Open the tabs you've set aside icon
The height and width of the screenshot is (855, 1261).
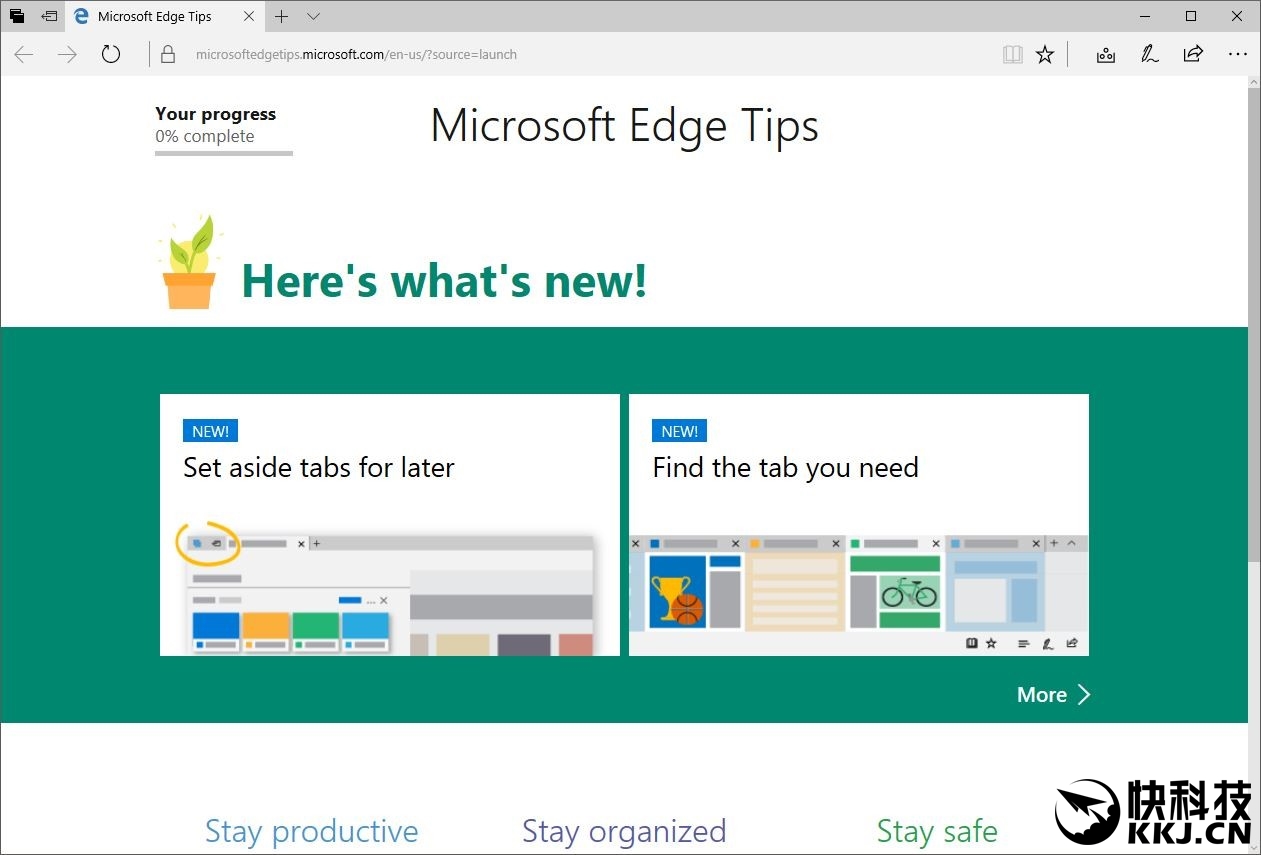(17, 16)
